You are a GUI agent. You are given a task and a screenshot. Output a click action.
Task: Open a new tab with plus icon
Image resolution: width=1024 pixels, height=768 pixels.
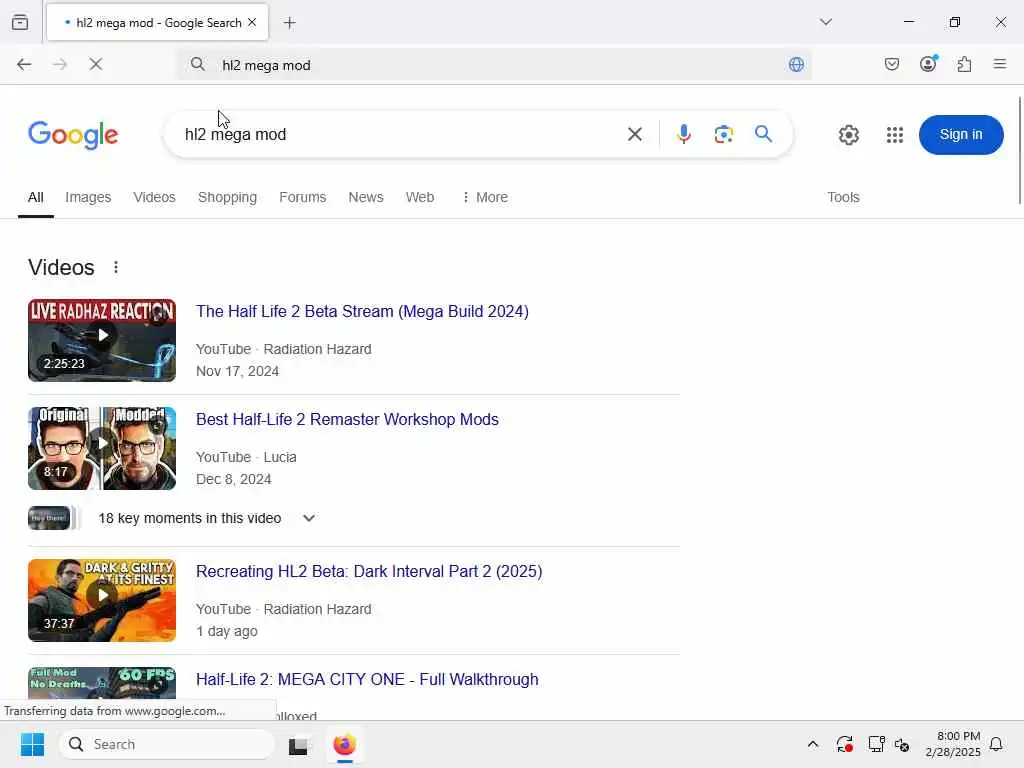(x=289, y=23)
